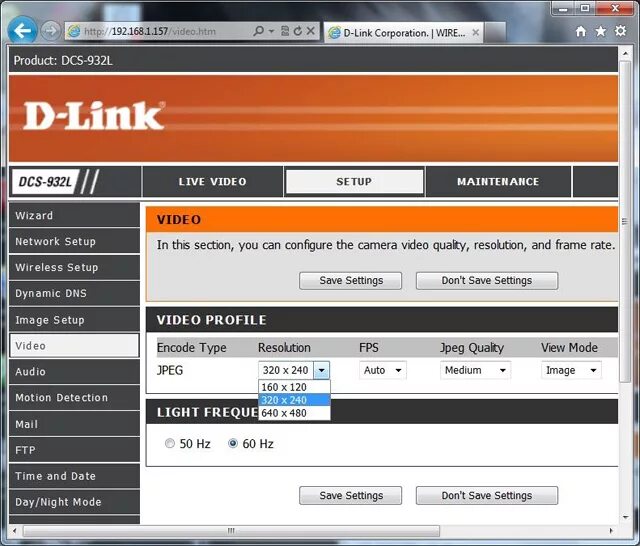Click the 'JPEG' encode type value
This screenshot has height=546, width=640.
pos(170,370)
